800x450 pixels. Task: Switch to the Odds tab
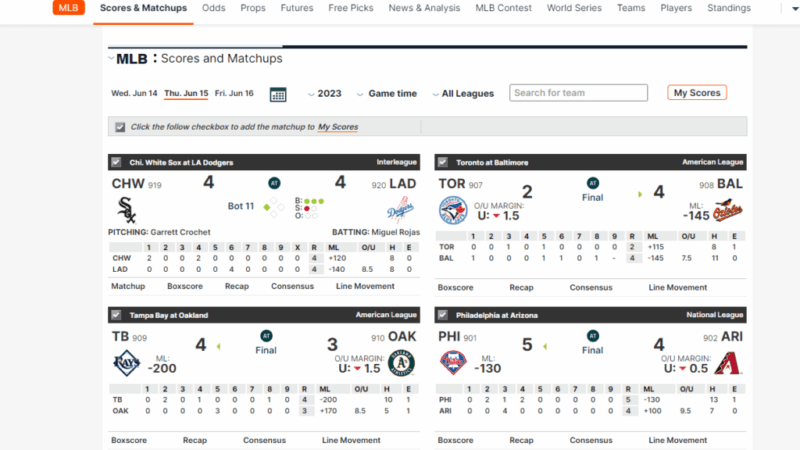tap(213, 8)
